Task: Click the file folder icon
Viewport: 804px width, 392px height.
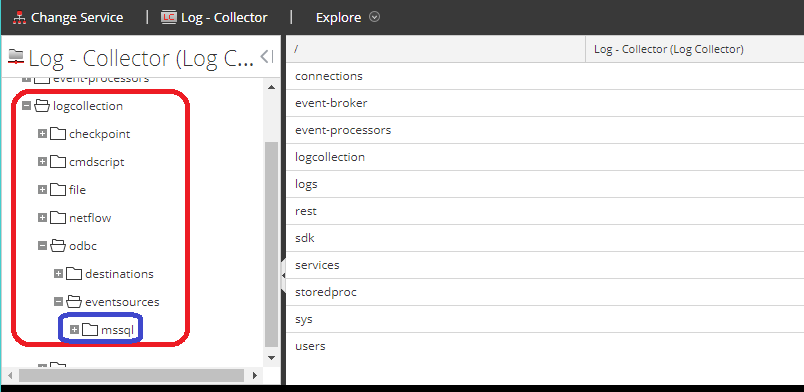Action: point(58,190)
